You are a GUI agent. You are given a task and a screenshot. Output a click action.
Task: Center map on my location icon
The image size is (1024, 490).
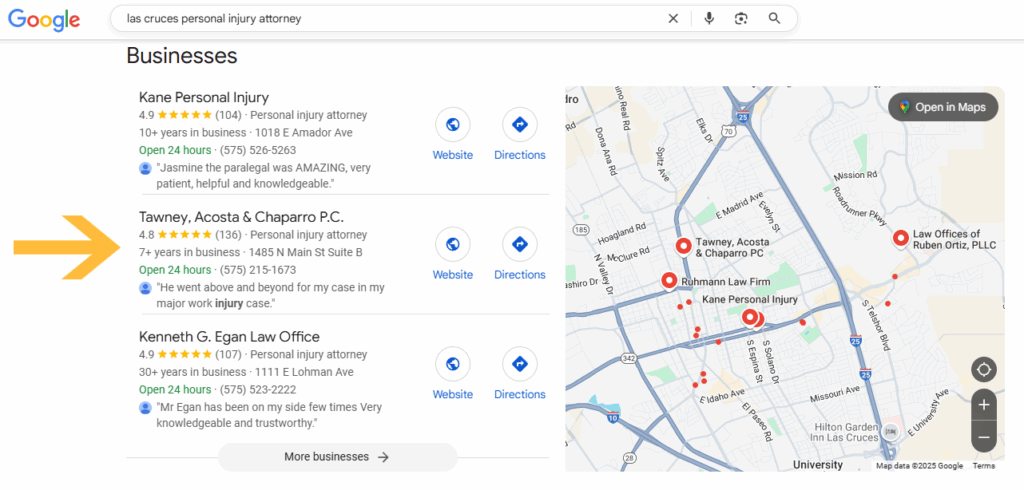(x=984, y=369)
